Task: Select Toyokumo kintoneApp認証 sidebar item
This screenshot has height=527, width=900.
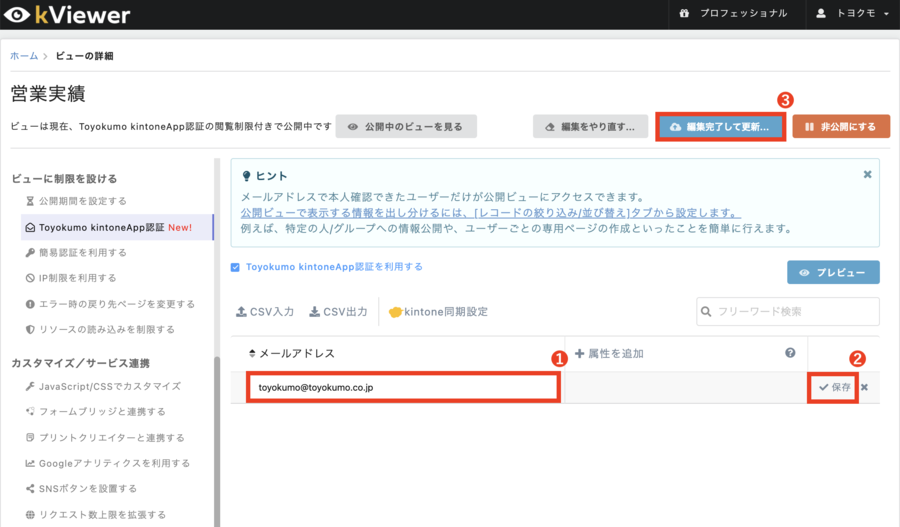Action: tap(117, 227)
